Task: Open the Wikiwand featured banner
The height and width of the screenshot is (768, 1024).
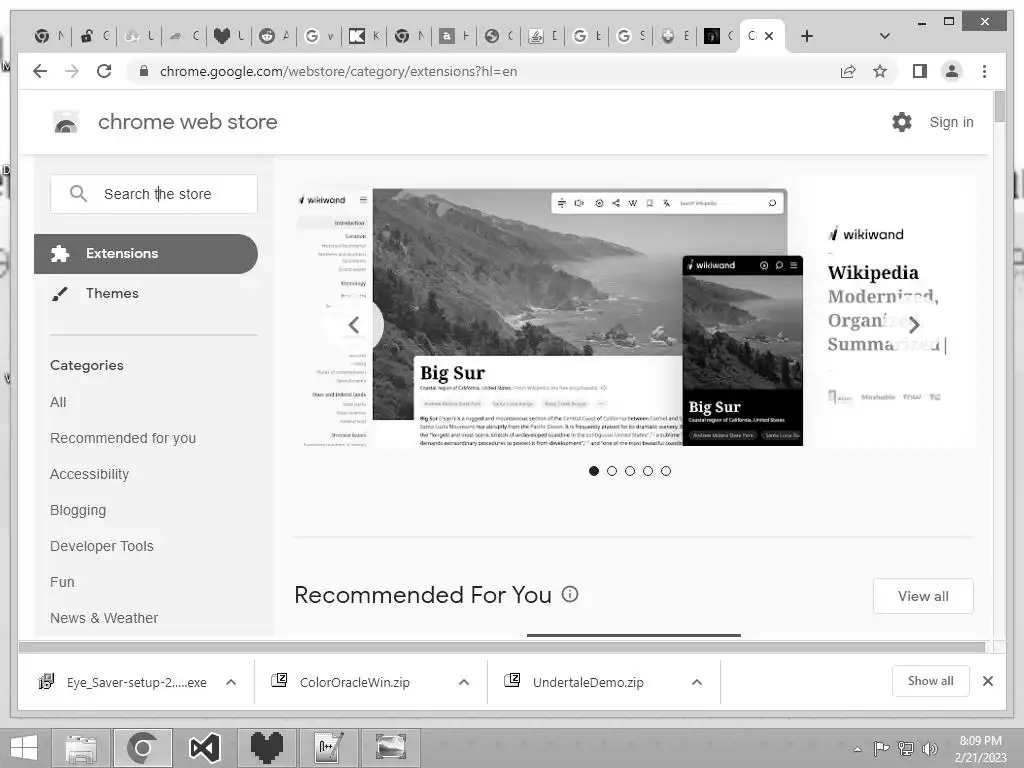Action: pos(633,311)
